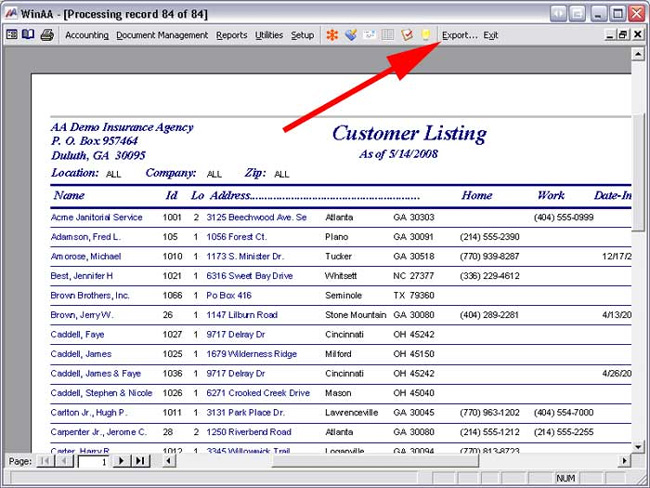This screenshot has width=650, height=488.
Task: Click address 1147 Lilburn Road
Action: (242, 315)
